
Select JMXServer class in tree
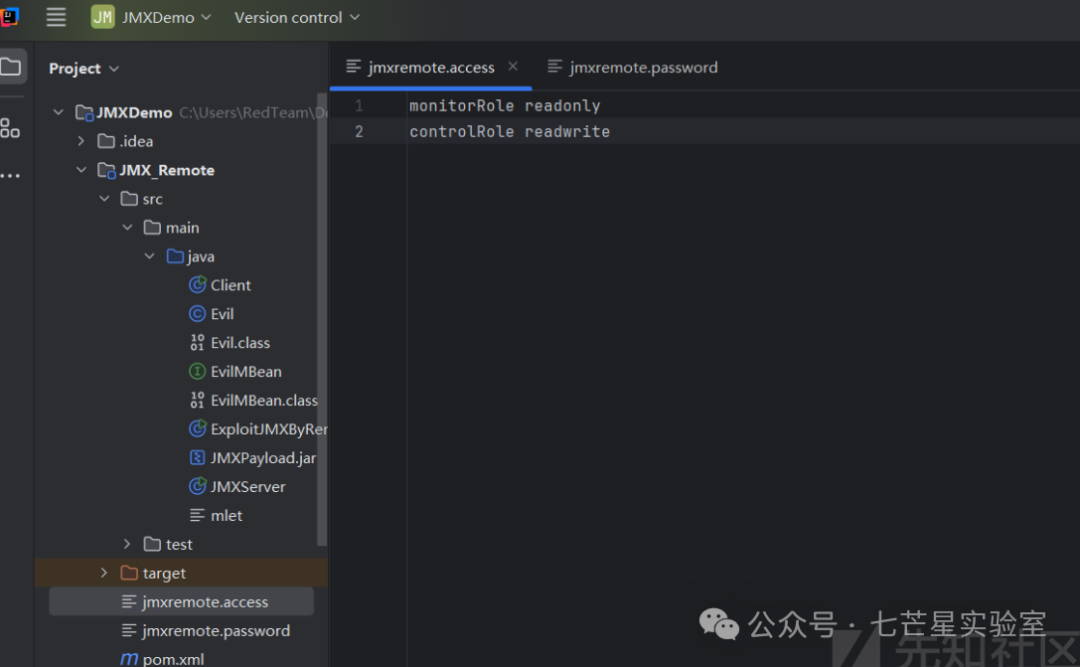click(x=248, y=487)
